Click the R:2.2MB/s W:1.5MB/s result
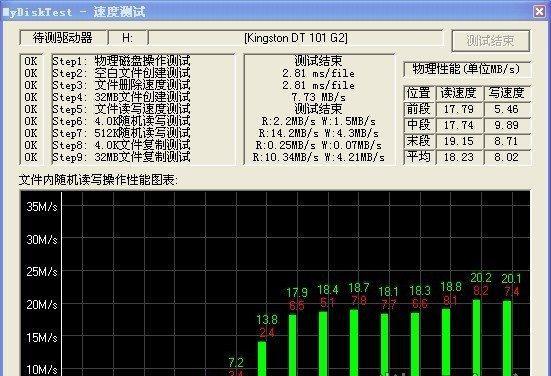551x376 pixels. pos(318,121)
